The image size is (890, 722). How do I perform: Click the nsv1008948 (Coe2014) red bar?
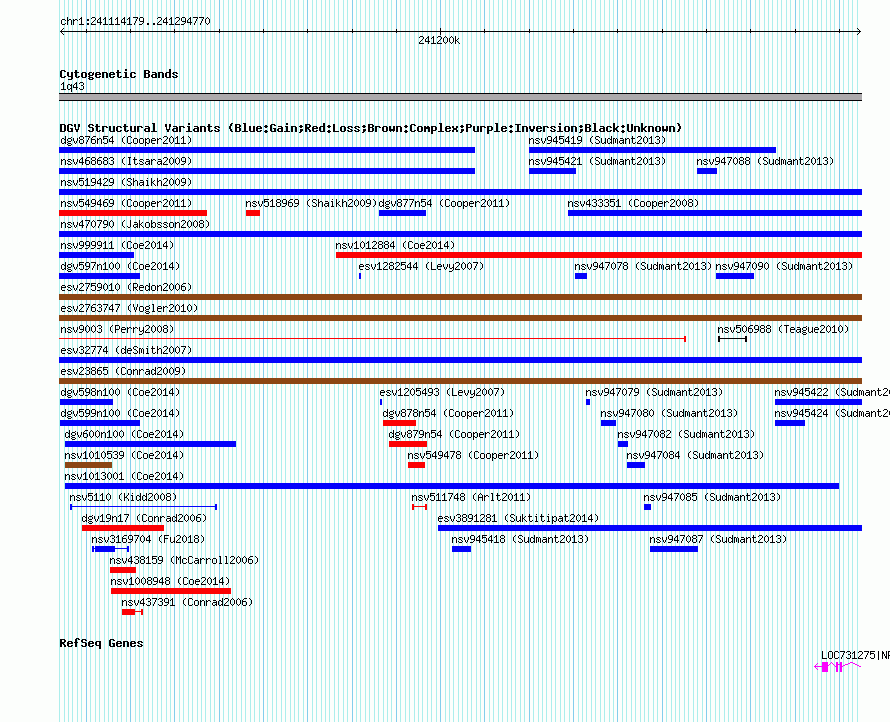171,591
